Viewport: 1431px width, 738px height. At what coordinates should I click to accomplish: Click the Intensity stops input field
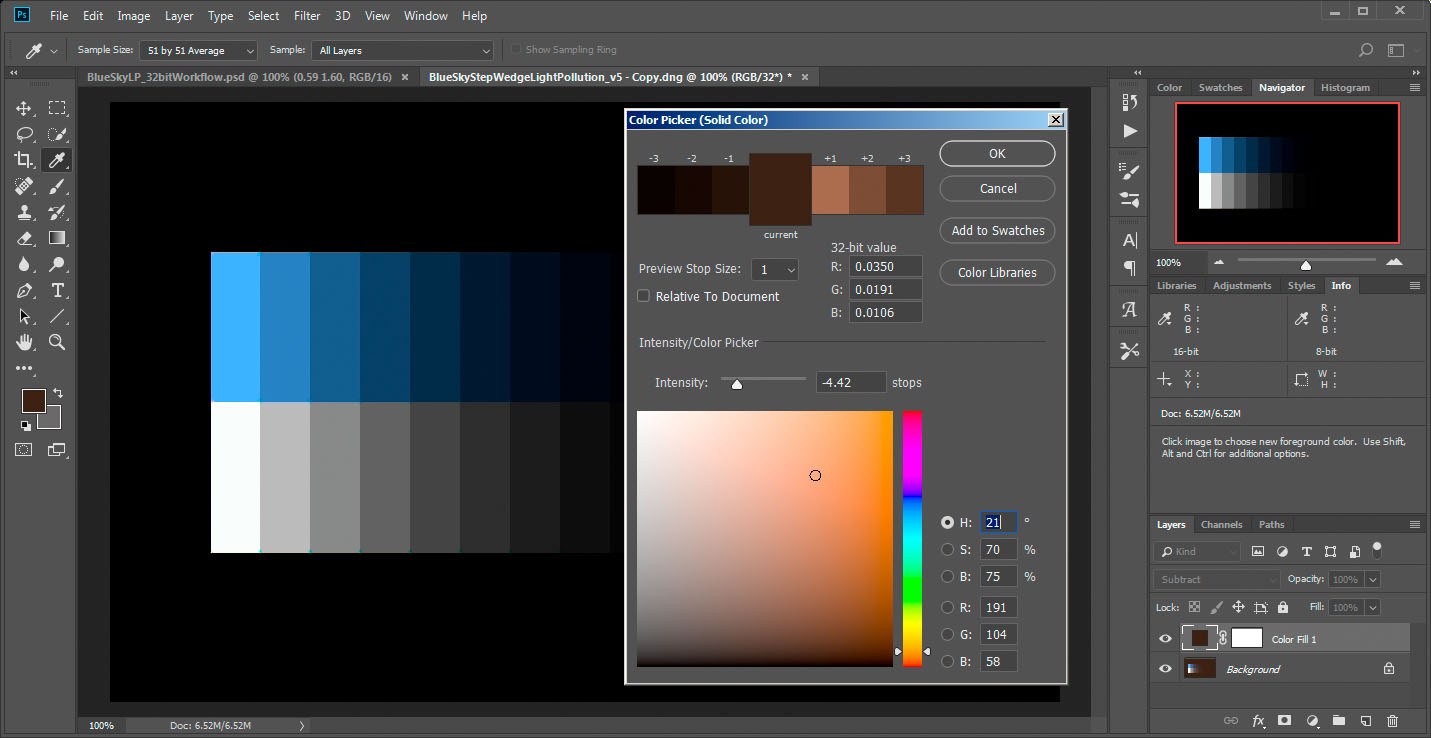tap(850, 382)
